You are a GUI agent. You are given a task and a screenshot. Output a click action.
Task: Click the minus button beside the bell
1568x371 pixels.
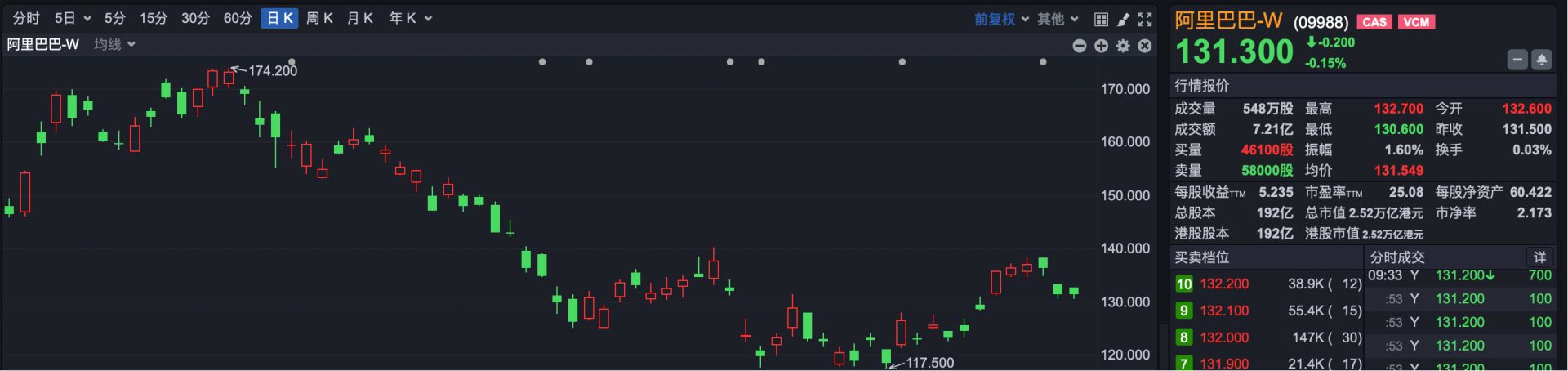[1517, 60]
